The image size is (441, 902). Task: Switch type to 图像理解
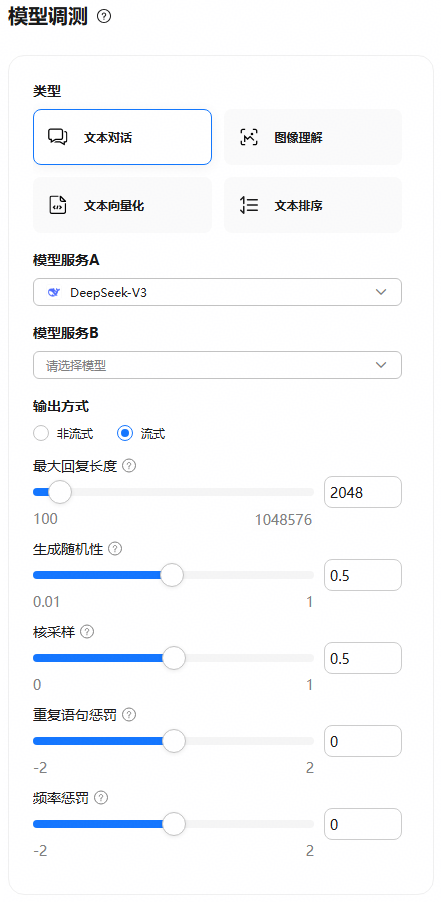313,137
